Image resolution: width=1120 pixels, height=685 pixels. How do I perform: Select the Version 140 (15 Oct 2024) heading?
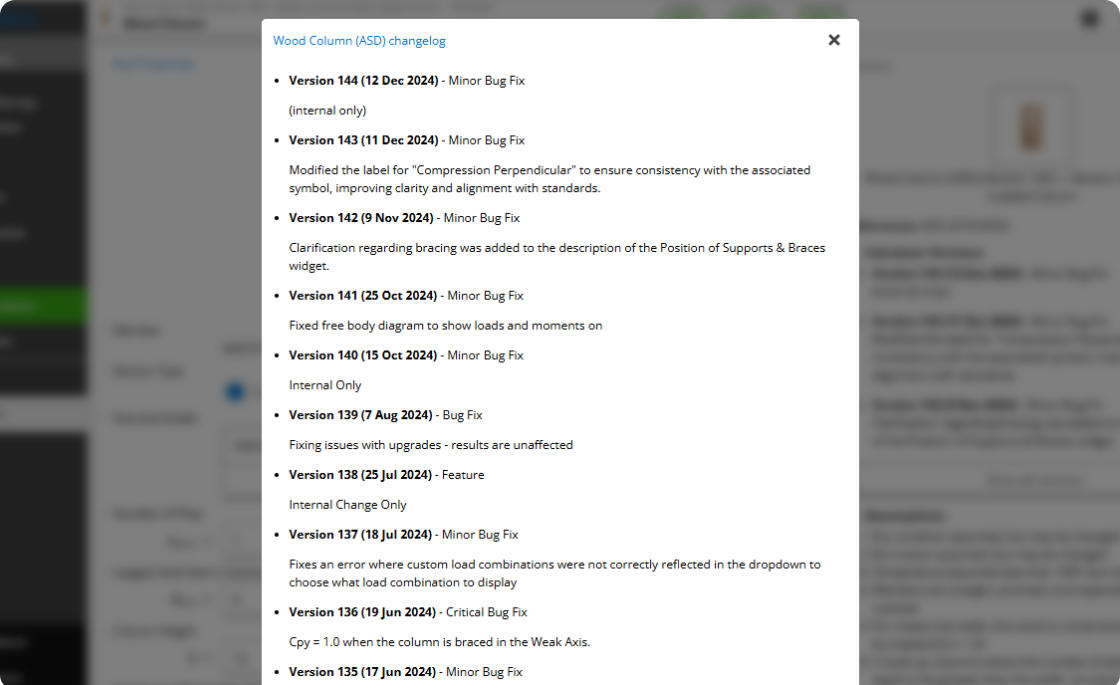coord(406,355)
